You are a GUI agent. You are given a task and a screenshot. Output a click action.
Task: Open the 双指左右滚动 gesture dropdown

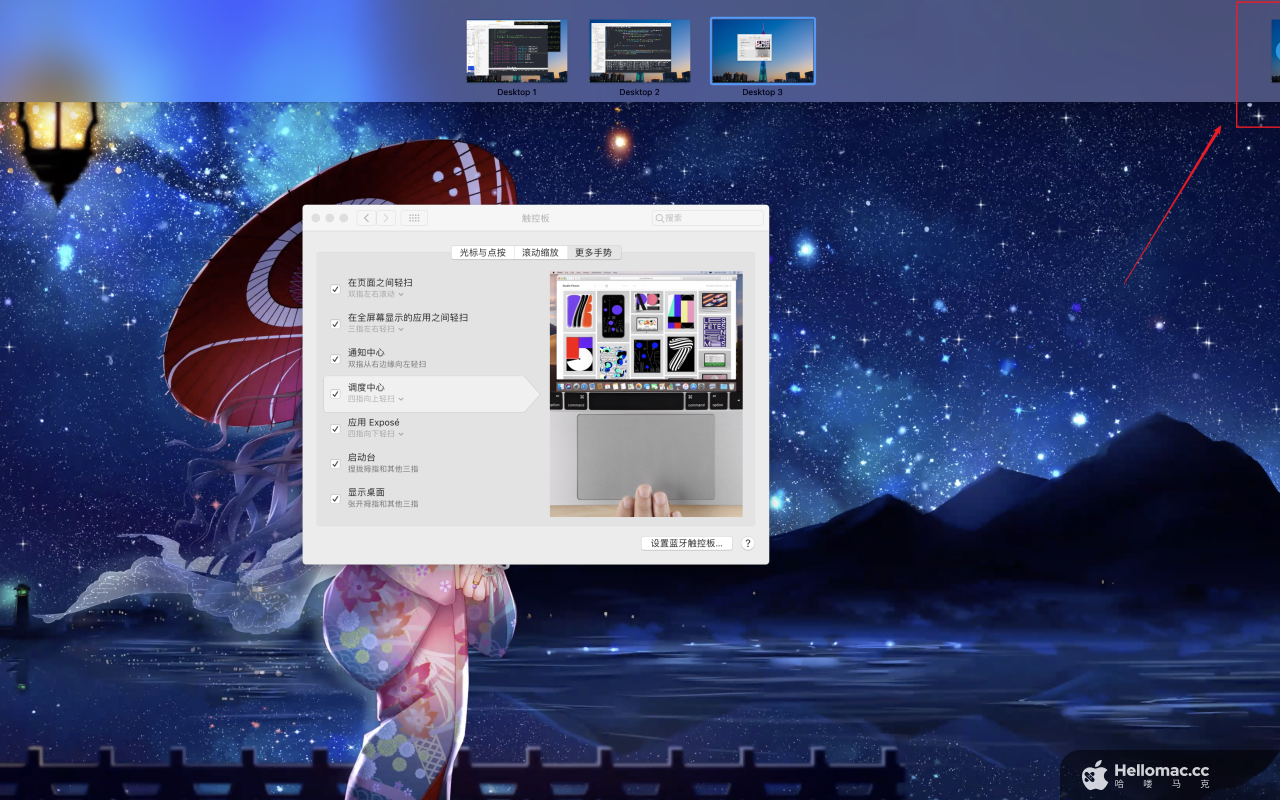[376, 294]
